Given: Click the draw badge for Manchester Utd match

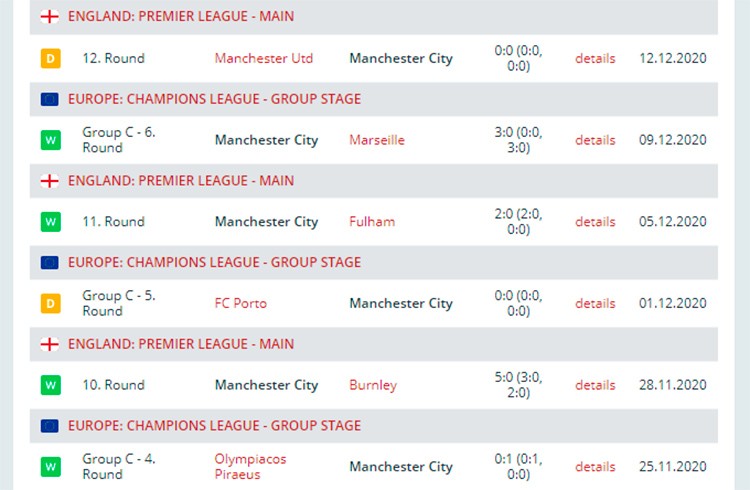Looking at the screenshot, I should click(x=51, y=58).
